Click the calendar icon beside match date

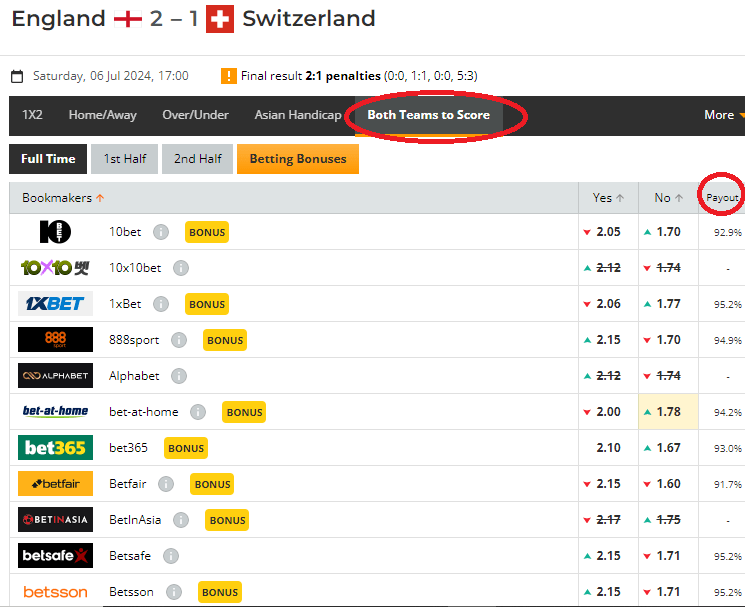click(17, 76)
